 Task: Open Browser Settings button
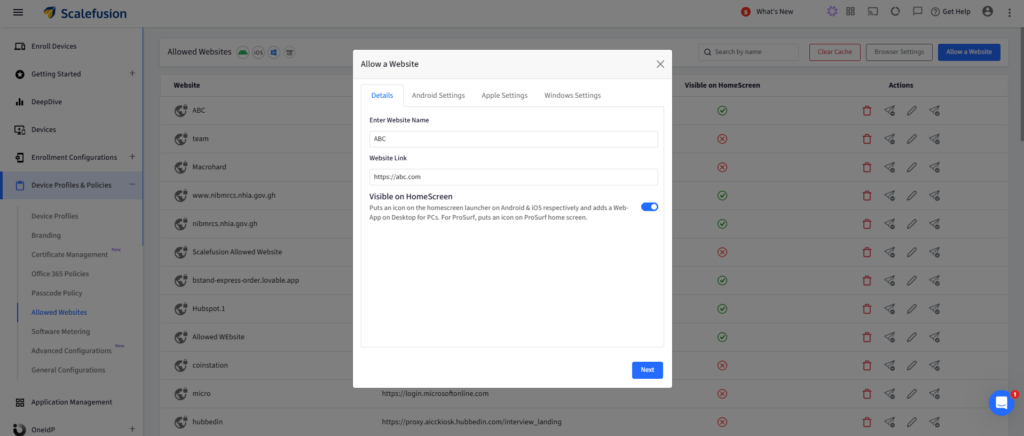tap(899, 52)
